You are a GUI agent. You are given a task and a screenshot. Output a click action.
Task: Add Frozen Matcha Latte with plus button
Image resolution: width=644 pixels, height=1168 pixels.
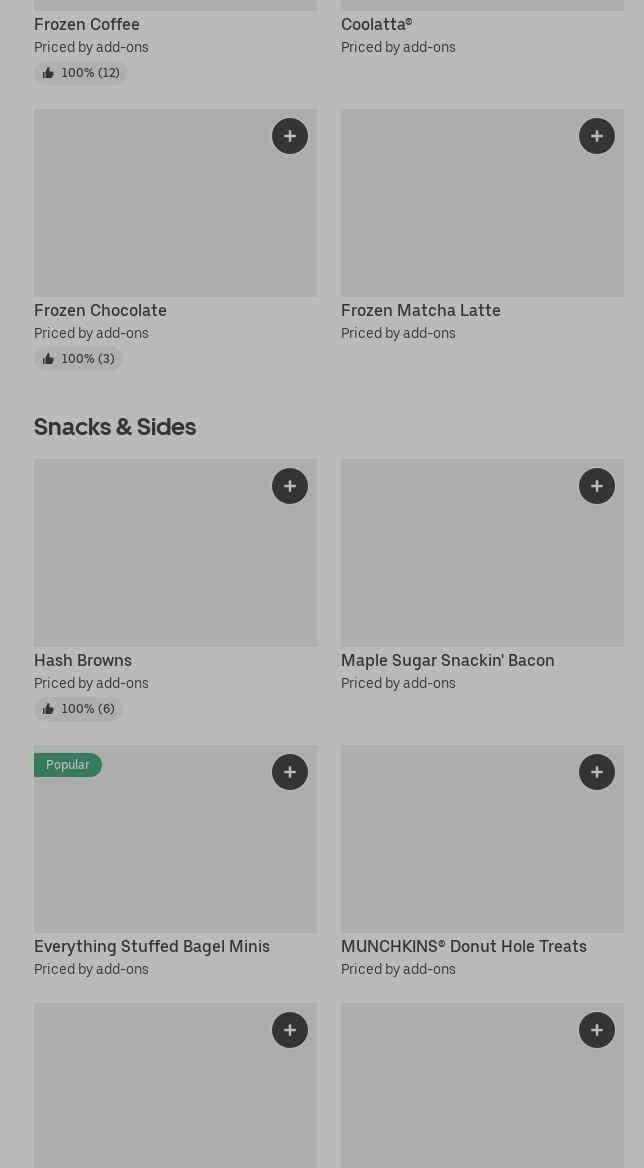click(x=597, y=136)
